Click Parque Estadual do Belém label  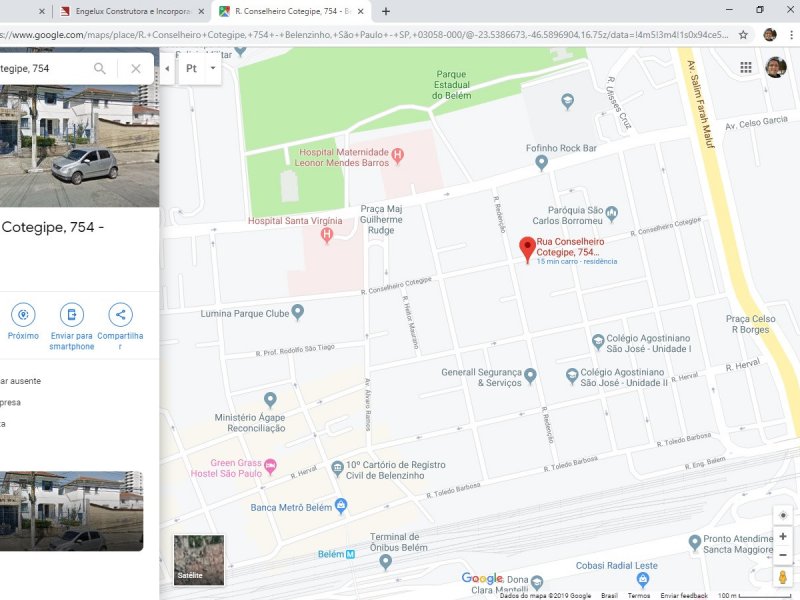(x=452, y=85)
